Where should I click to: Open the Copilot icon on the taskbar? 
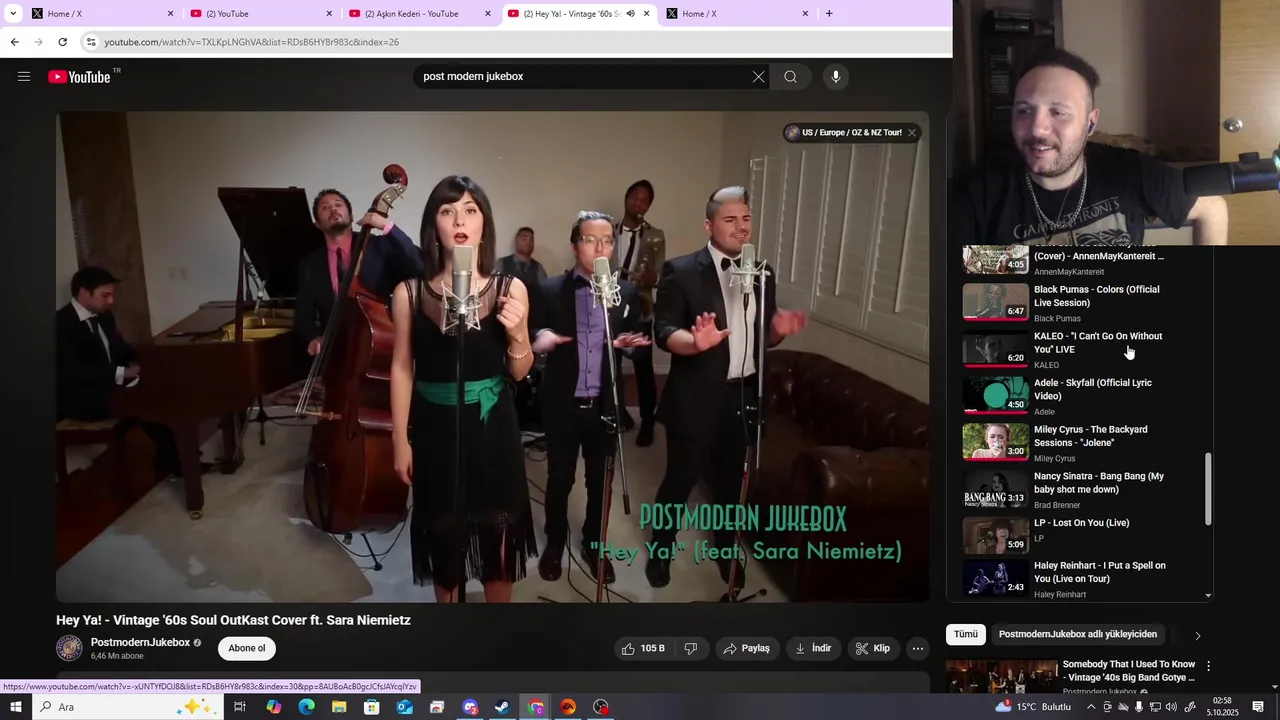274,707
